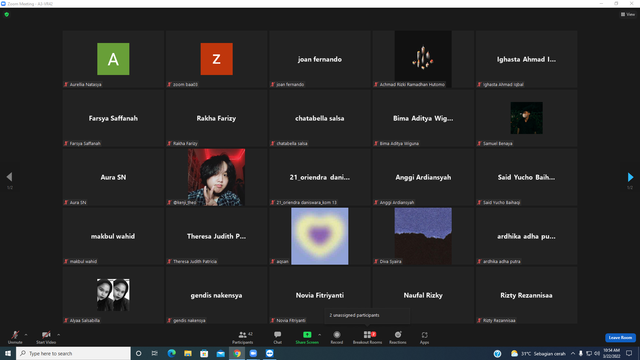Click makbul wahid participant tile
This screenshot has height=360, width=640.
pyautogui.click(x=113, y=236)
